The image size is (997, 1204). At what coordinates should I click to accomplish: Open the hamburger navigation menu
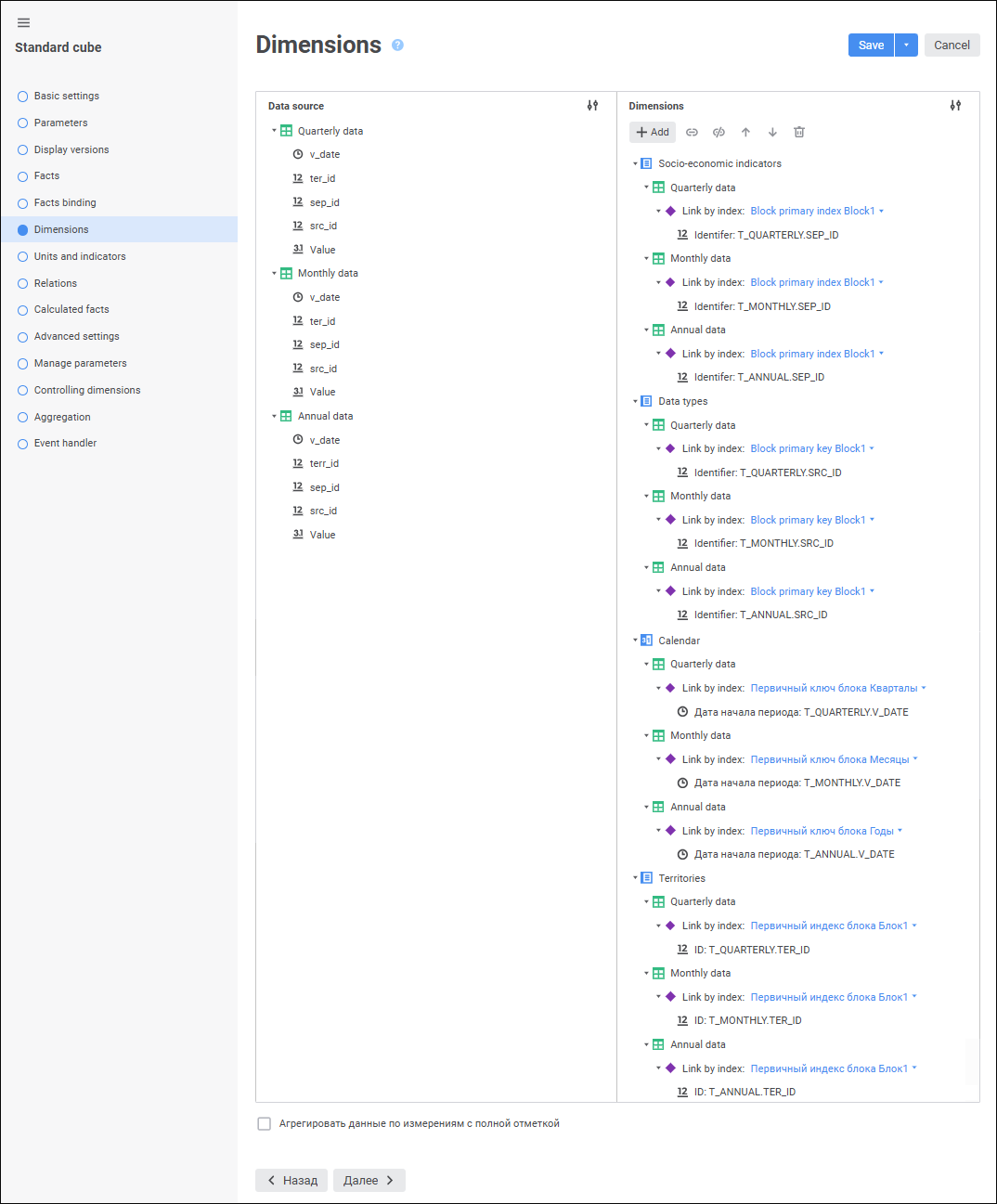[24, 22]
